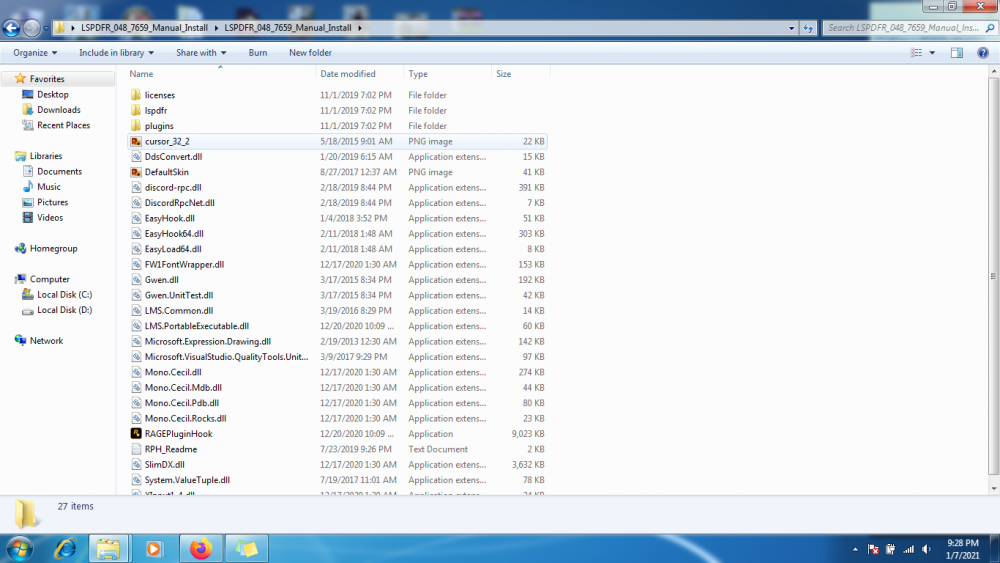Click the volume speaker tray icon
This screenshot has height=563, width=1000.
[x=926, y=549]
